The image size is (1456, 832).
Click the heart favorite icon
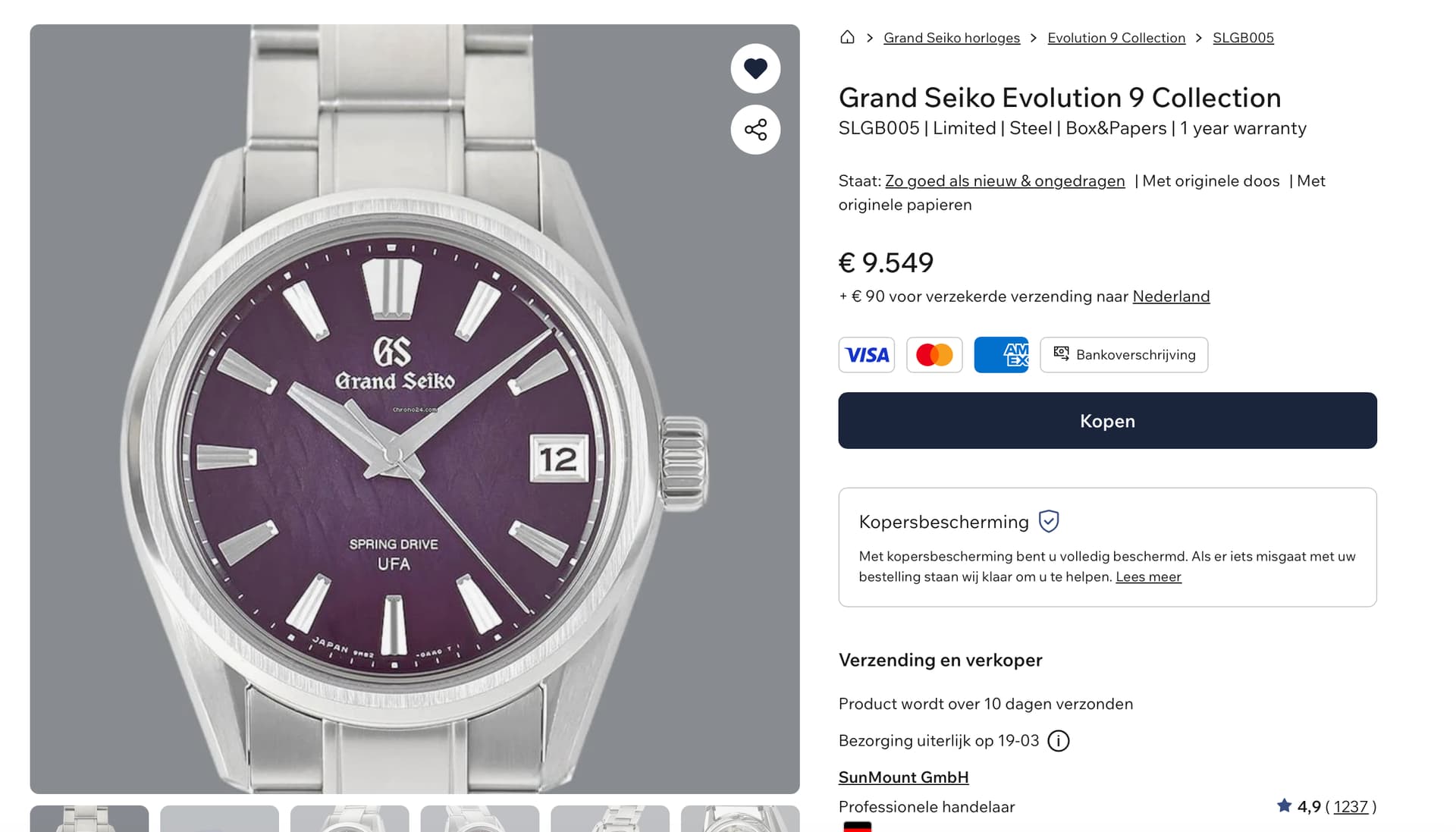755,68
